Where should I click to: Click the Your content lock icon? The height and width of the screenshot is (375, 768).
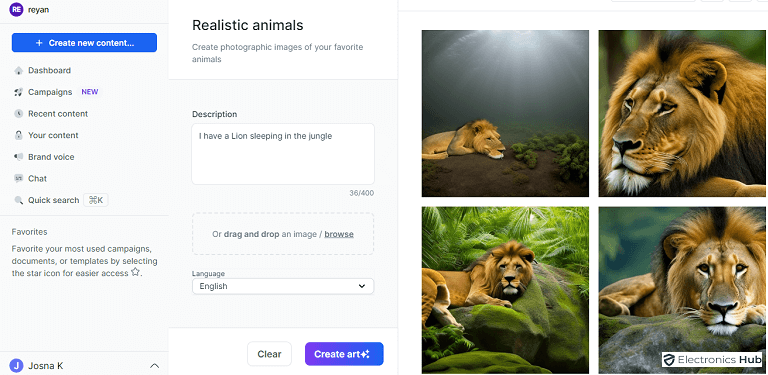(x=19, y=135)
